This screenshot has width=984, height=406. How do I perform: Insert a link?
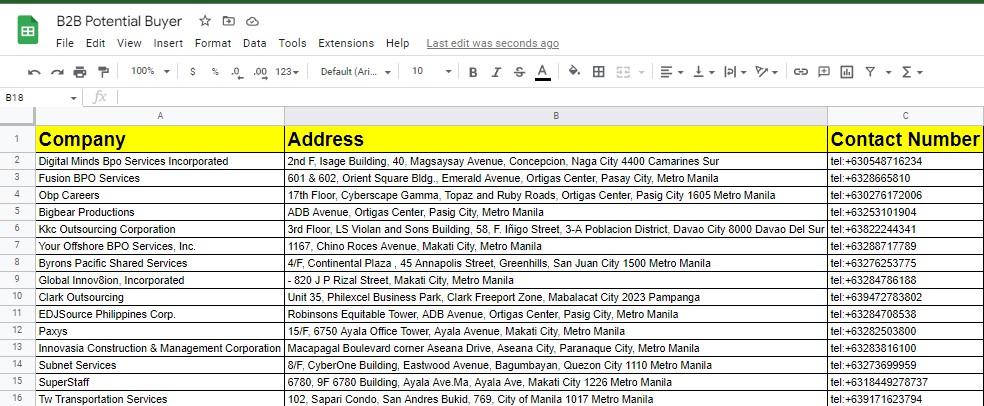[x=800, y=72]
